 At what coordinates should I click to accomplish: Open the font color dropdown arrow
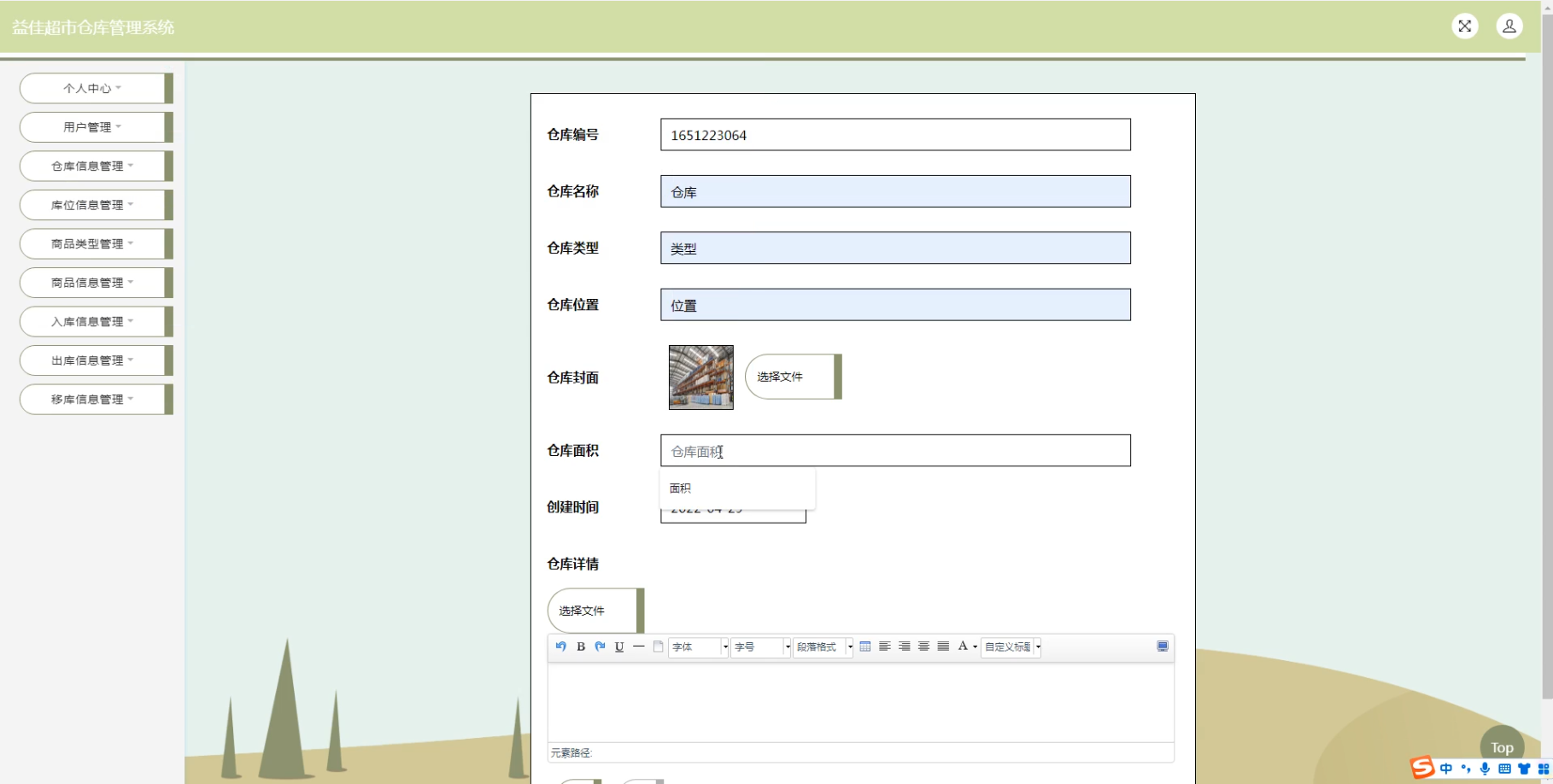tap(975, 647)
